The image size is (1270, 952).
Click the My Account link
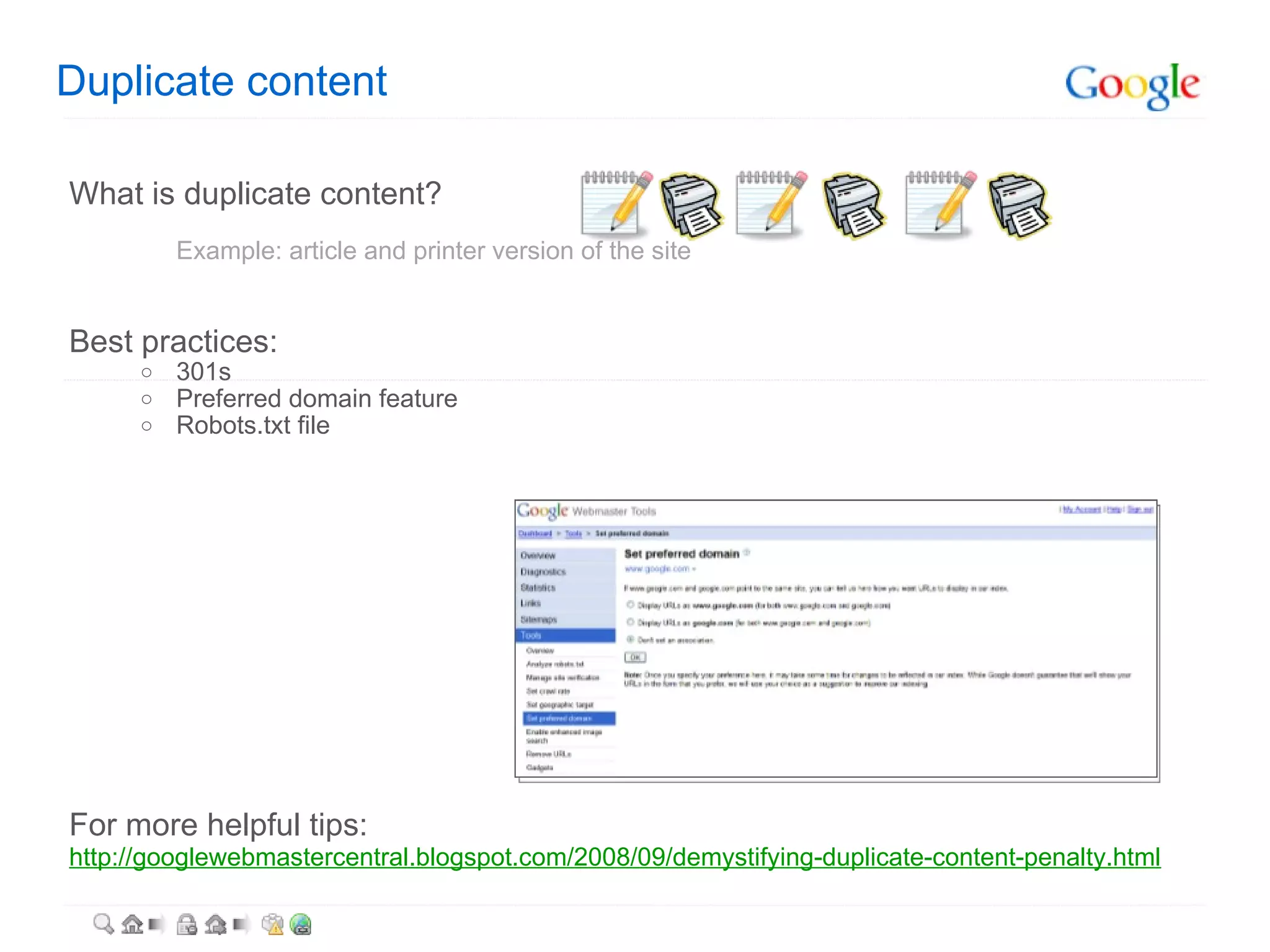(x=1081, y=509)
